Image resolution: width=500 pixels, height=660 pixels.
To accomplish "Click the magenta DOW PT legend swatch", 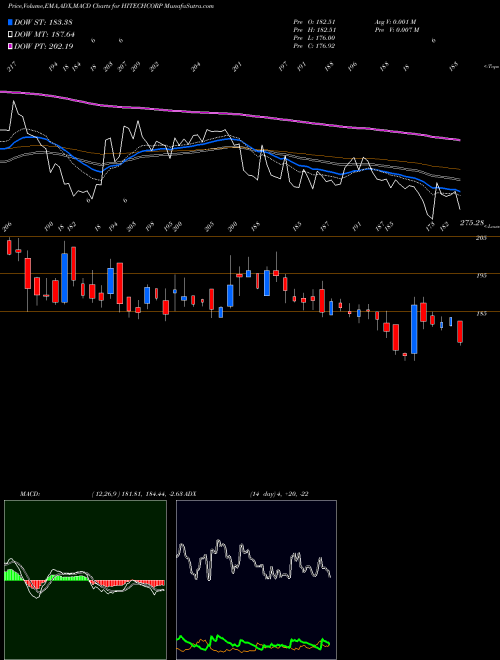I will click(11, 46).
